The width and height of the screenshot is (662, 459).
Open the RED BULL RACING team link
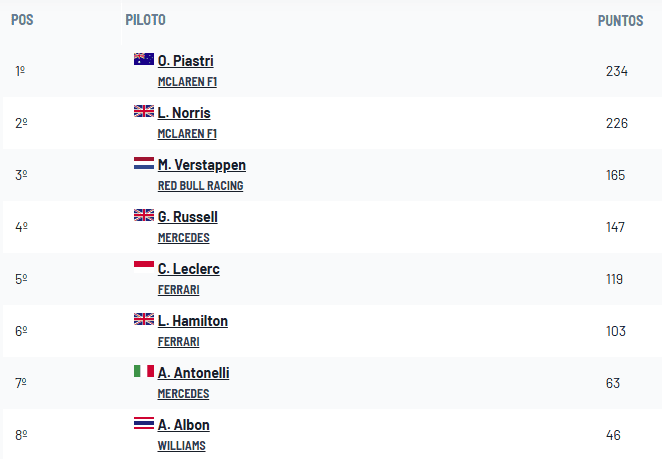click(x=200, y=186)
